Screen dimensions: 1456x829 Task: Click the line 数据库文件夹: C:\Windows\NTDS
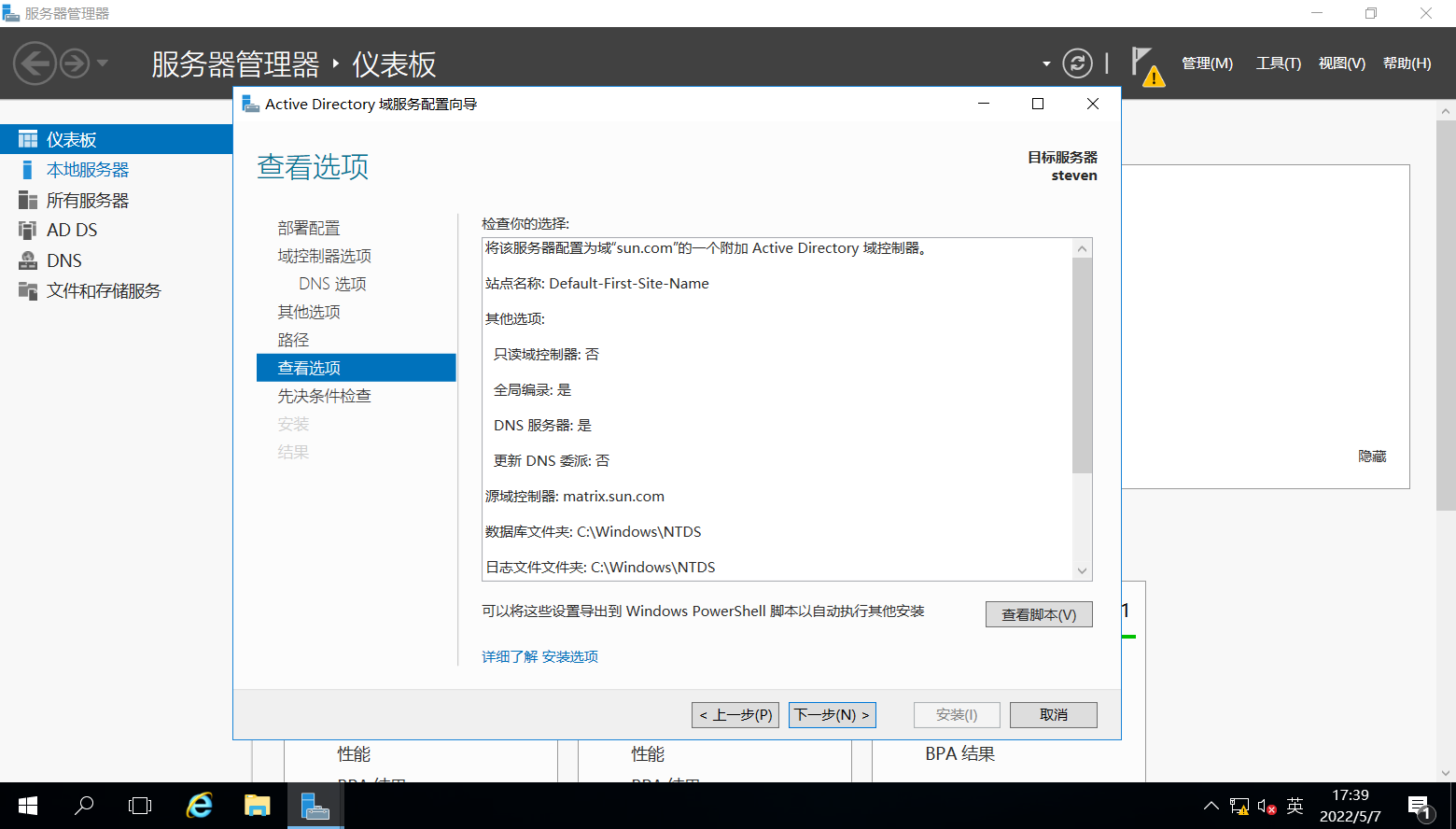[x=594, y=532]
